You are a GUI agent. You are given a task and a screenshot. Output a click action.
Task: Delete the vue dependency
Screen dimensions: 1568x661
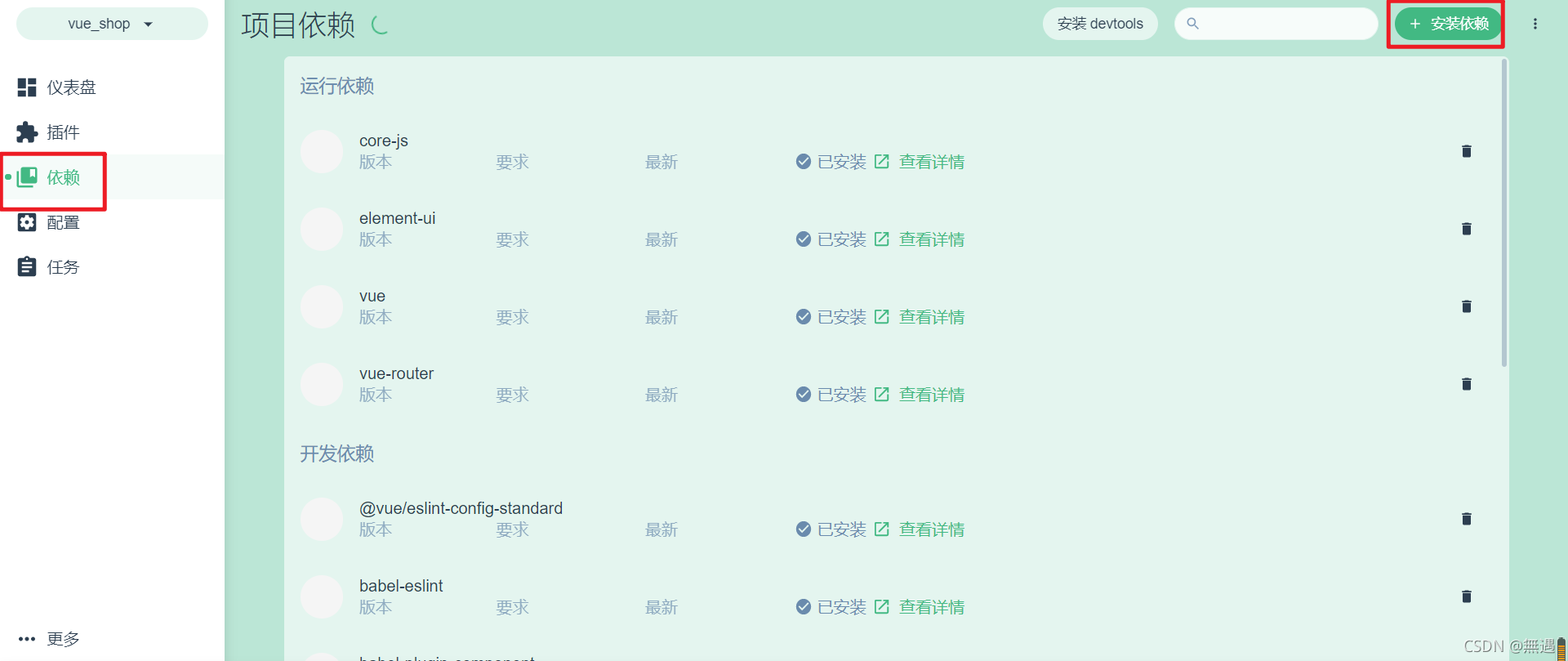pyautogui.click(x=1467, y=306)
